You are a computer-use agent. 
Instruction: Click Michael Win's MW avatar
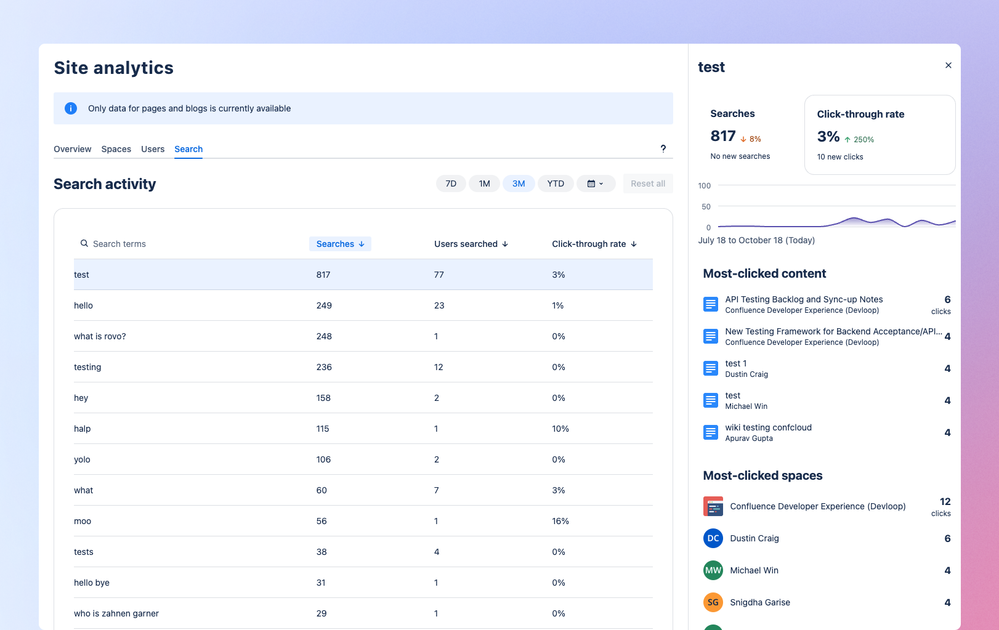(x=712, y=570)
